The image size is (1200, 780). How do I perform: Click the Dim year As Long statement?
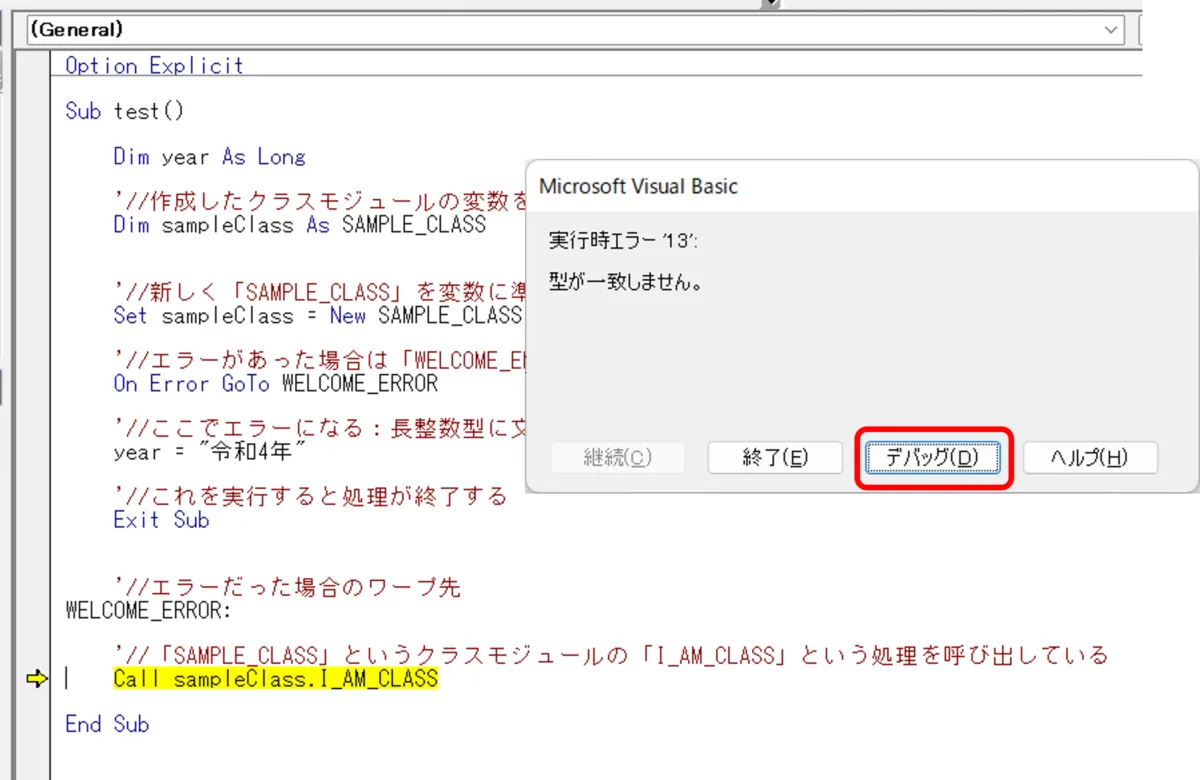point(209,157)
